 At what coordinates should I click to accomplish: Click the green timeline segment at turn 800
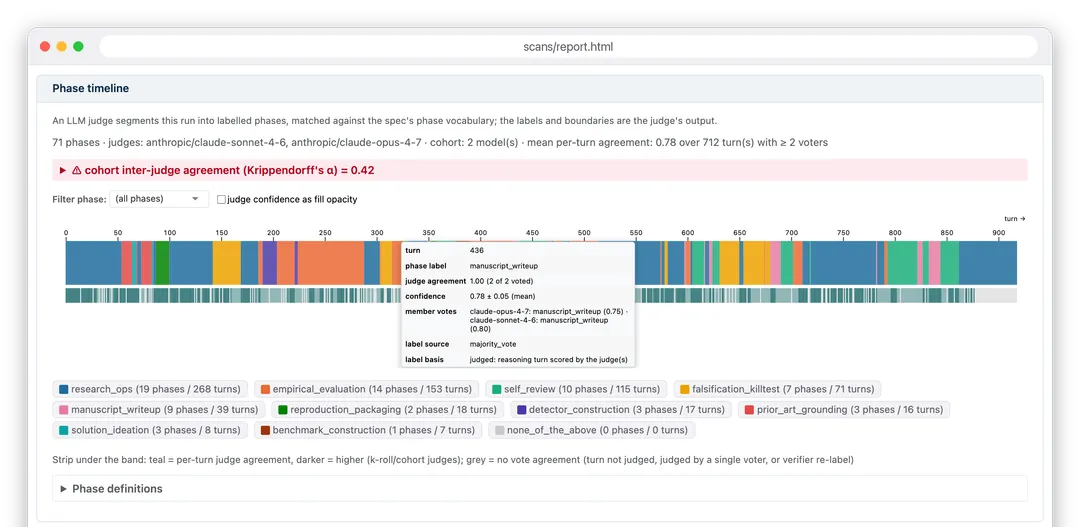coord(902,262)
